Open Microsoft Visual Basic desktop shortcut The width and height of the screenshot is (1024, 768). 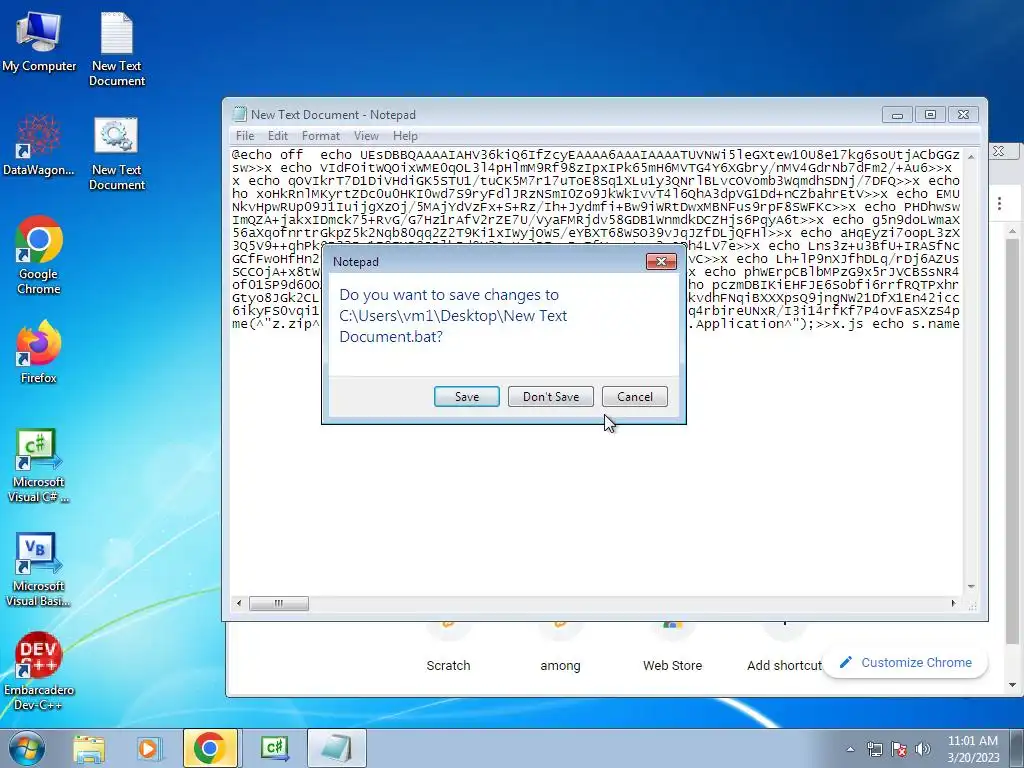click(x=39, y=569)
